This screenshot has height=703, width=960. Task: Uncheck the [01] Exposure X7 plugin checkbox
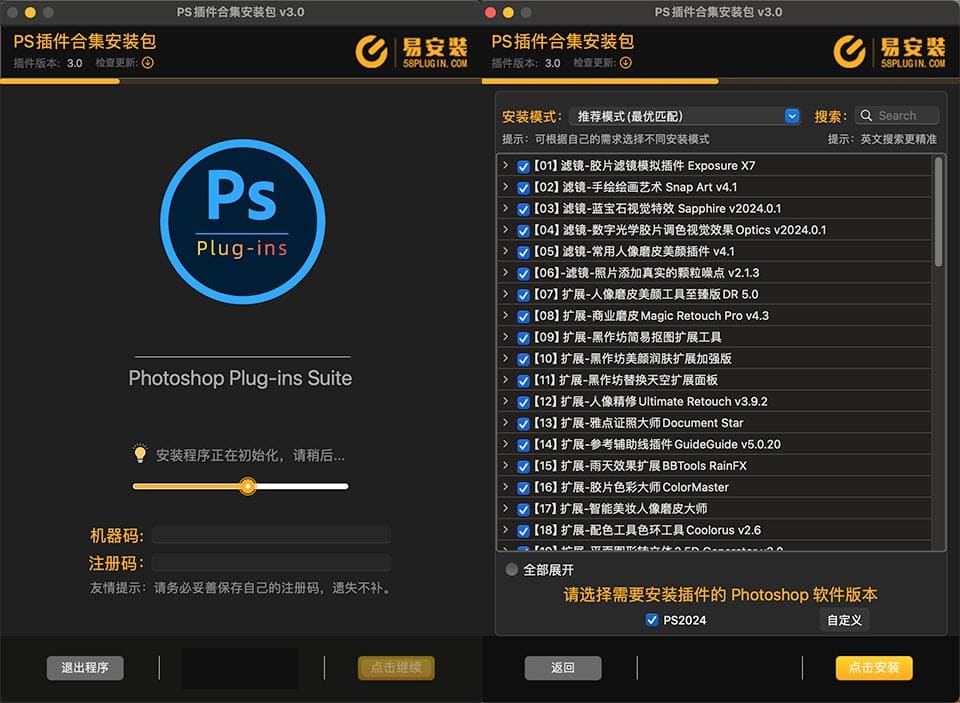pos(523,167)
